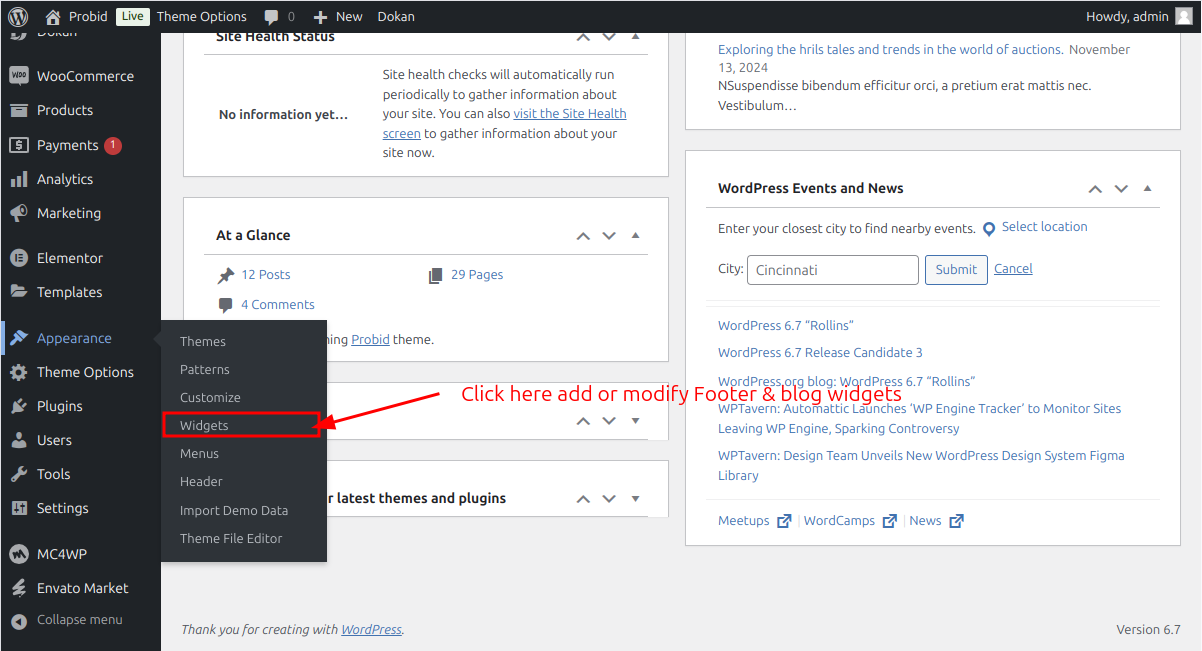The height and width of the screenshot is (651, 1202).
Task: Click the Collapse menu arrow icon
Action: (x=18, y=620)
